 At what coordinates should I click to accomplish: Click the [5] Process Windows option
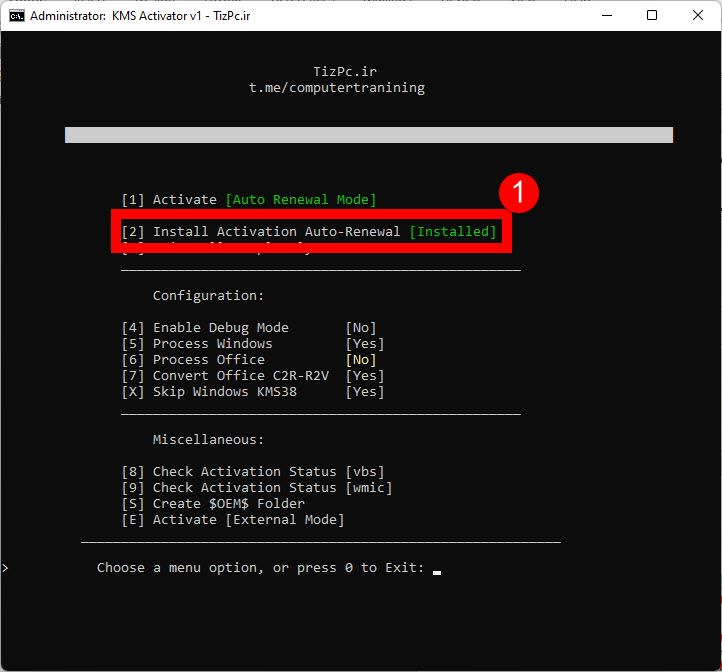197,344
